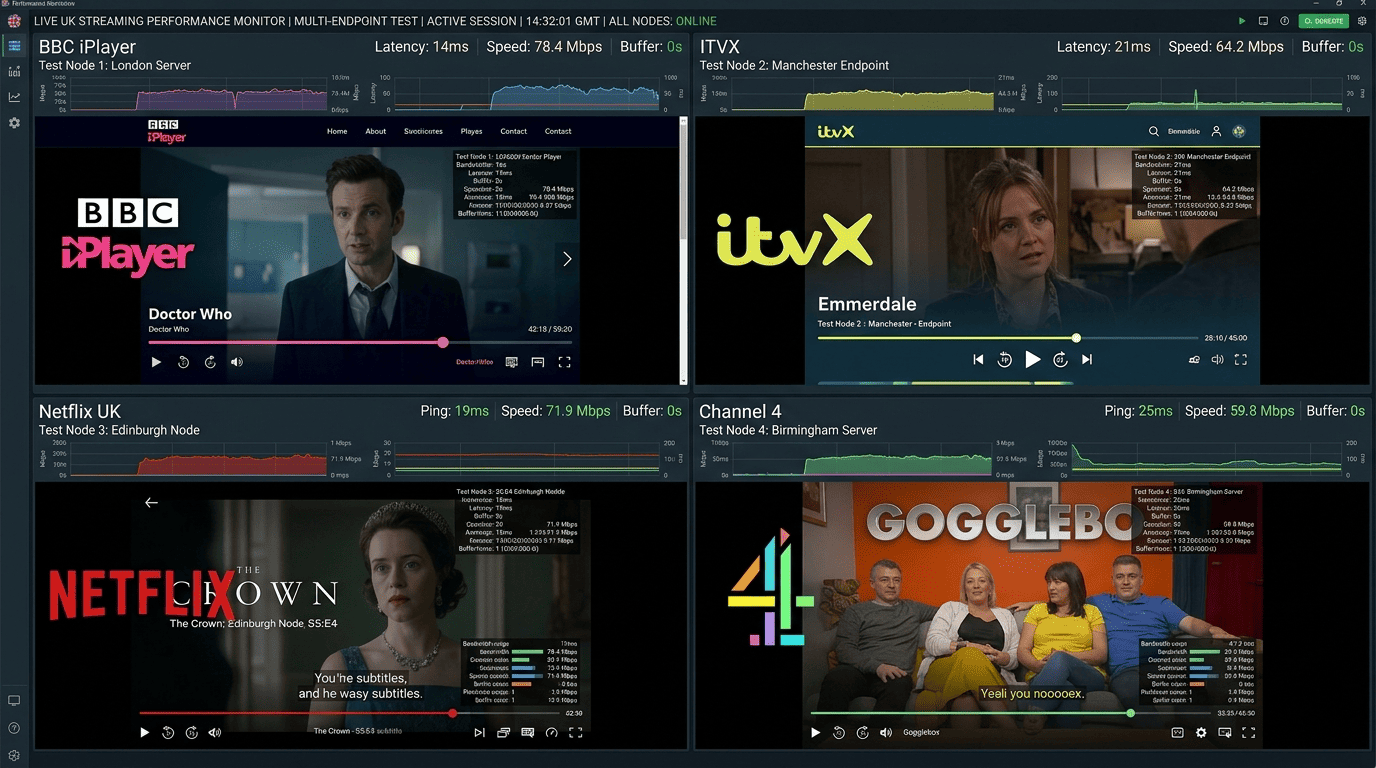Move the Gogglebox green progress slider
Screen dimensions: 1376x768
tap(1131, 713)
